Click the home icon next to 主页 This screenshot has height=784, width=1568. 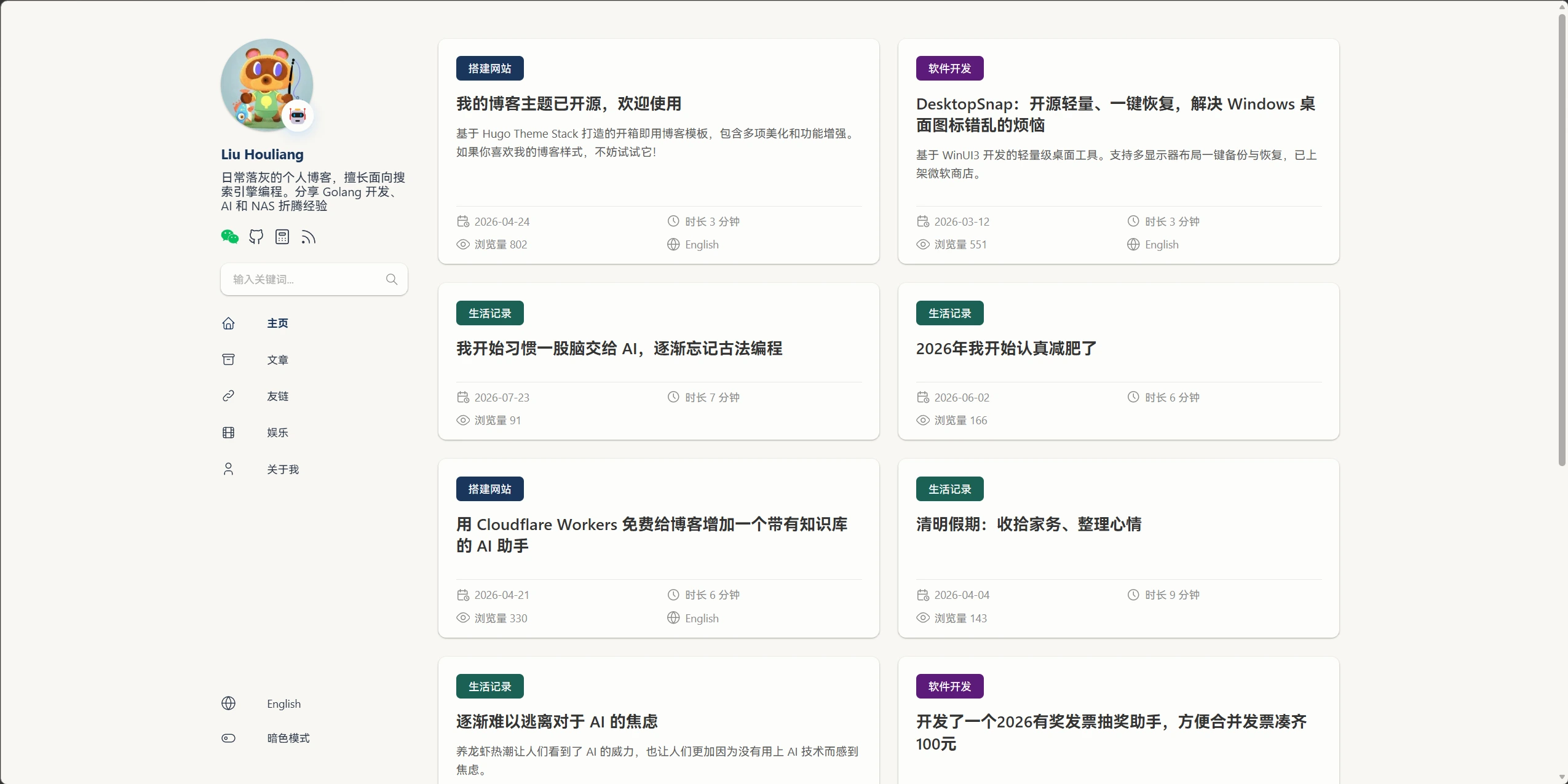pyautogui.click(x=228, y=323)
